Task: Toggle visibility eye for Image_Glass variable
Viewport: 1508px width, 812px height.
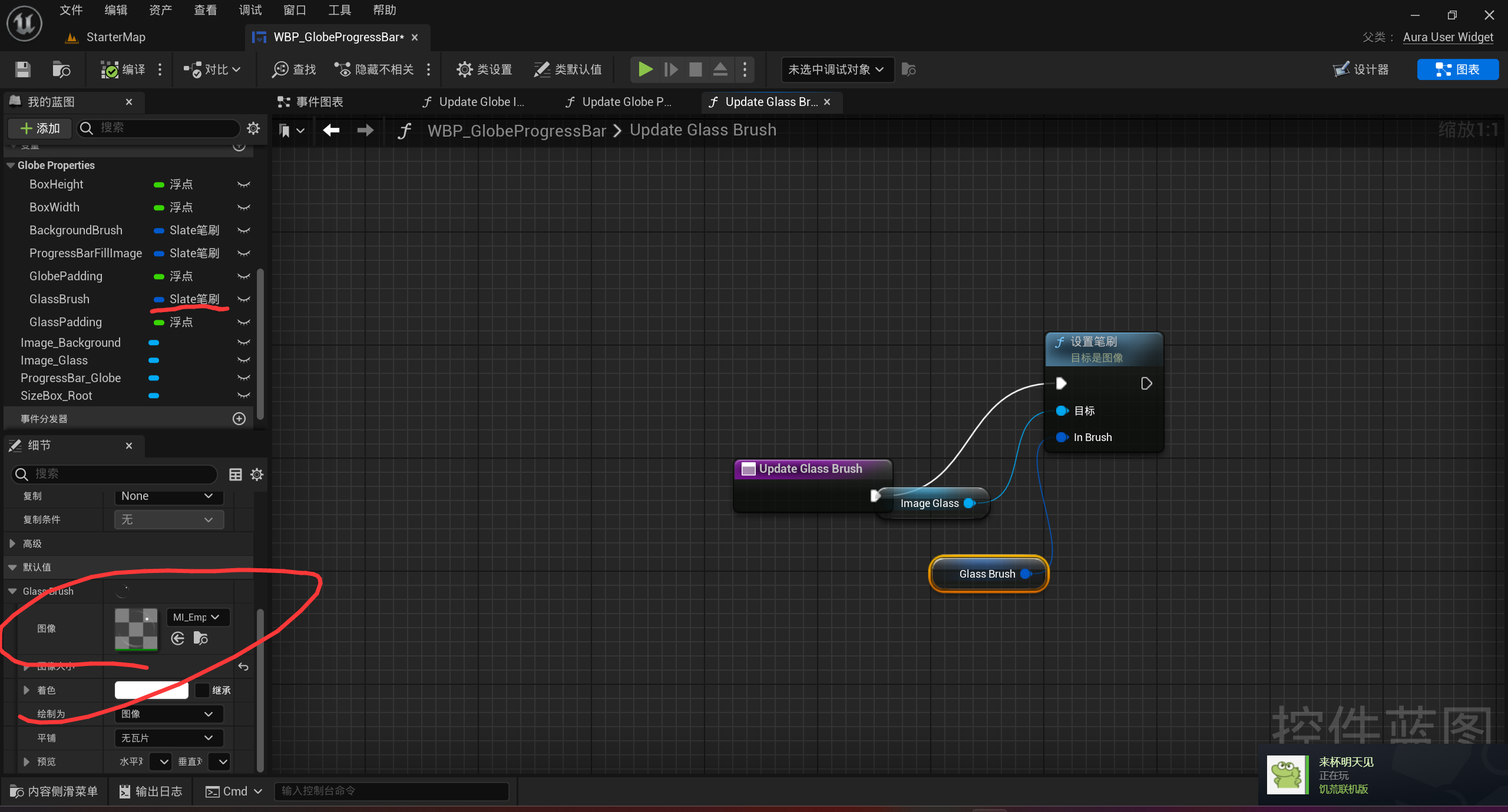Action: 243,360
